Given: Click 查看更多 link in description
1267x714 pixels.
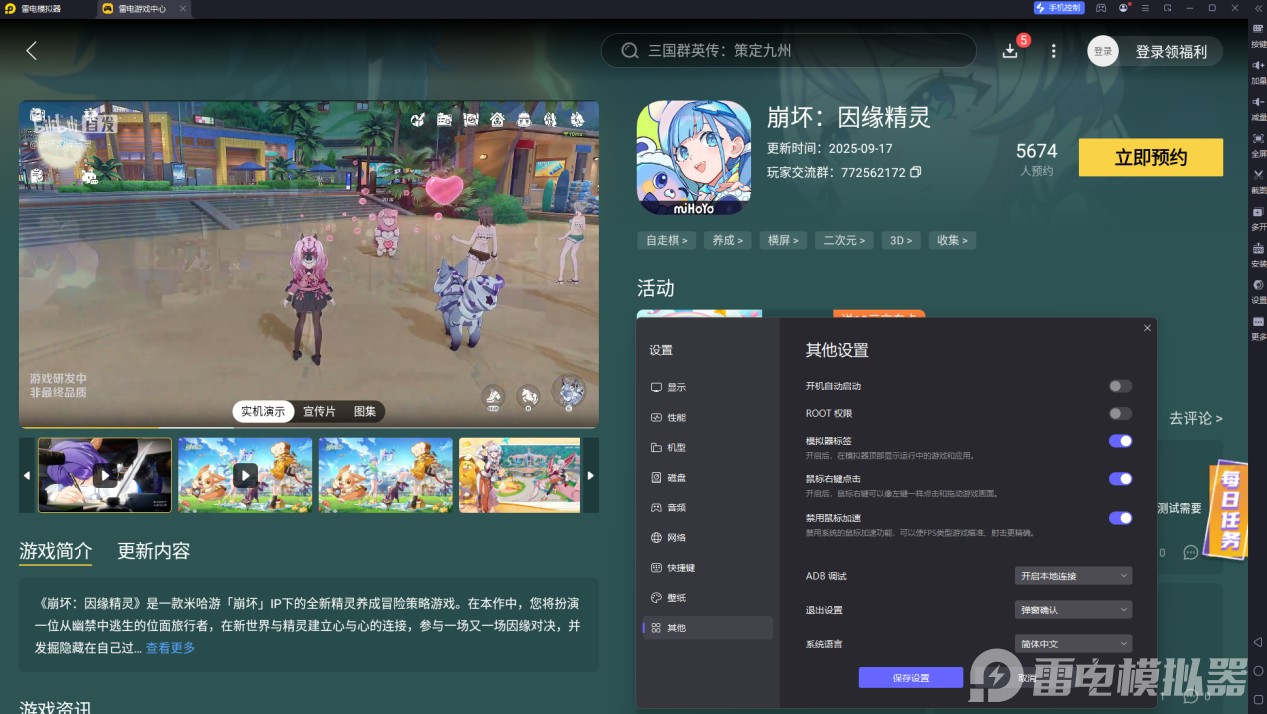Looking at the screenshot, I should [171, 648].
